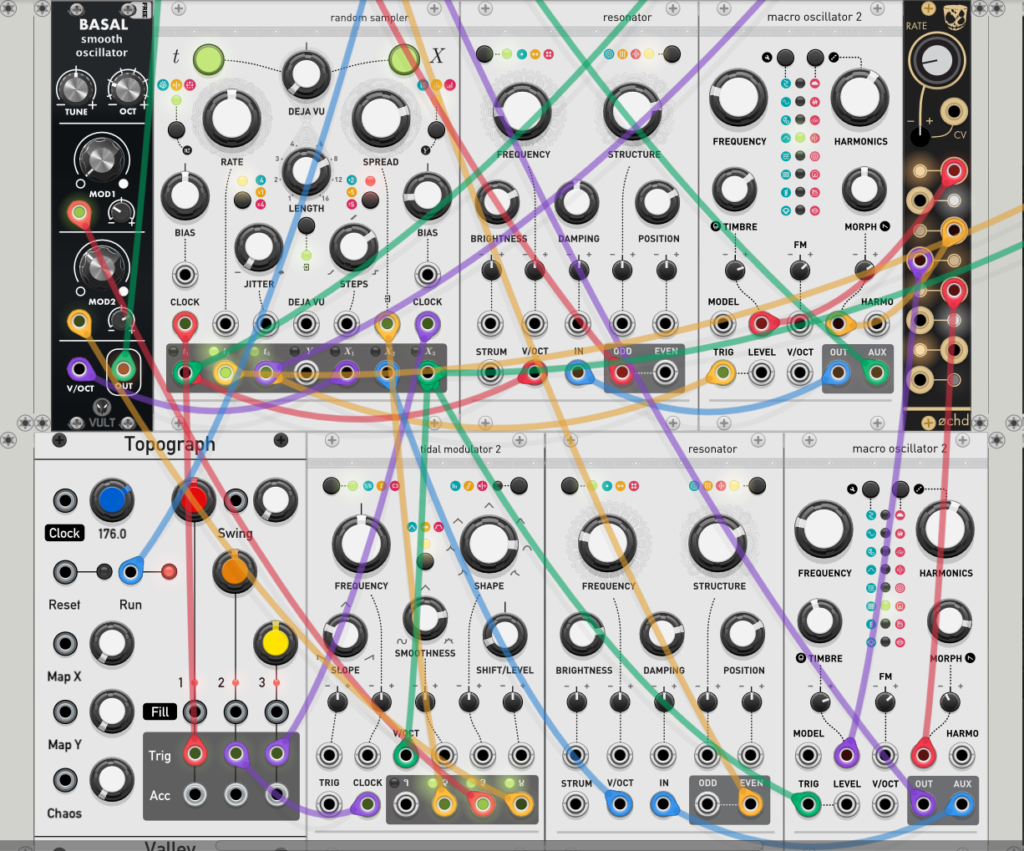The image size is (1024, 851).
Task: Click tidal modulator CLOCK input jack
Action: click(367, 804)
